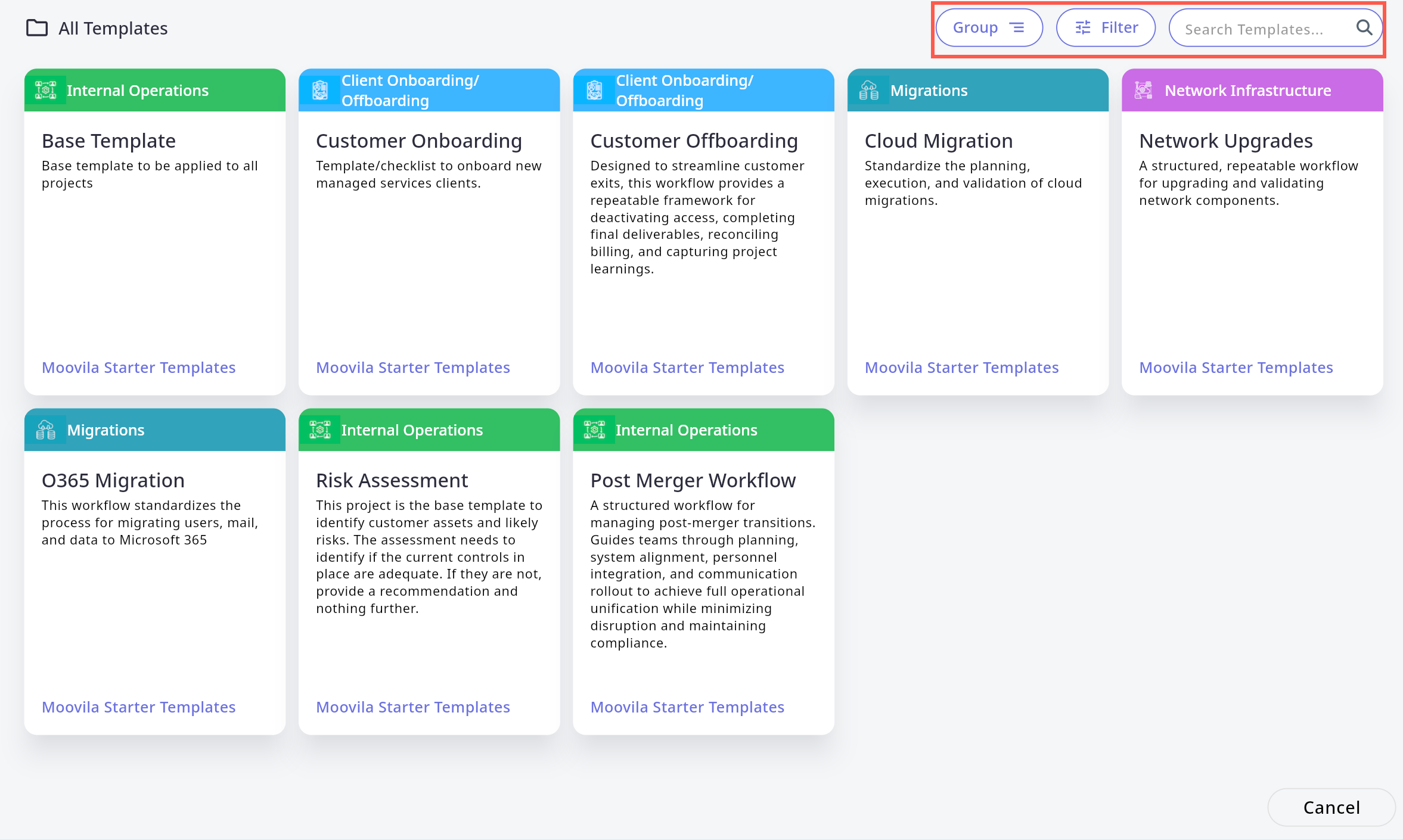Select the Risk Assessment template title

tap(392, 480)
